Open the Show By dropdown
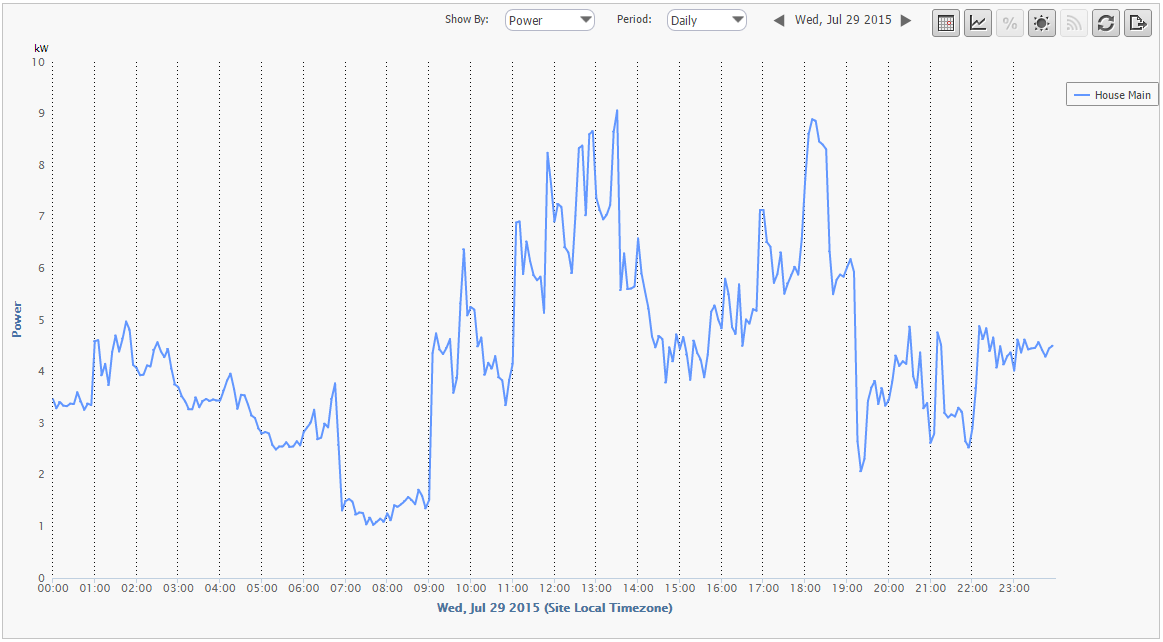1163x642 pixels. click(x=550, y=20)
